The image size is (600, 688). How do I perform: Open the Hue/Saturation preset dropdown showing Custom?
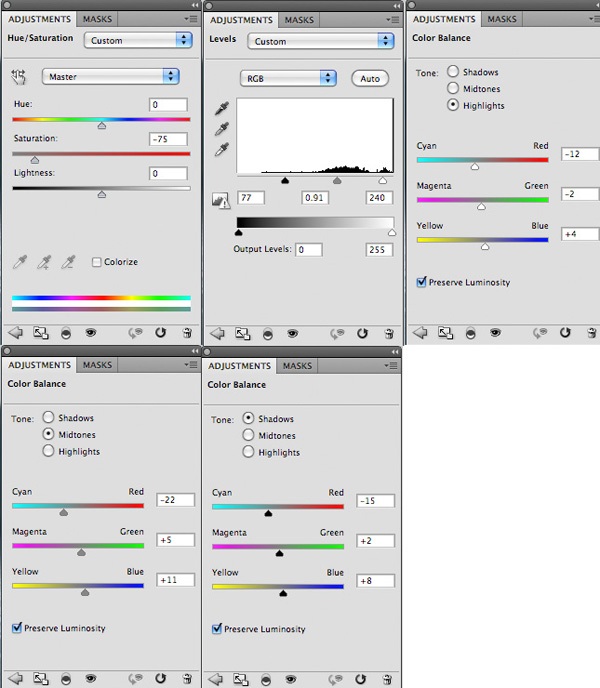tap(138, 40)
